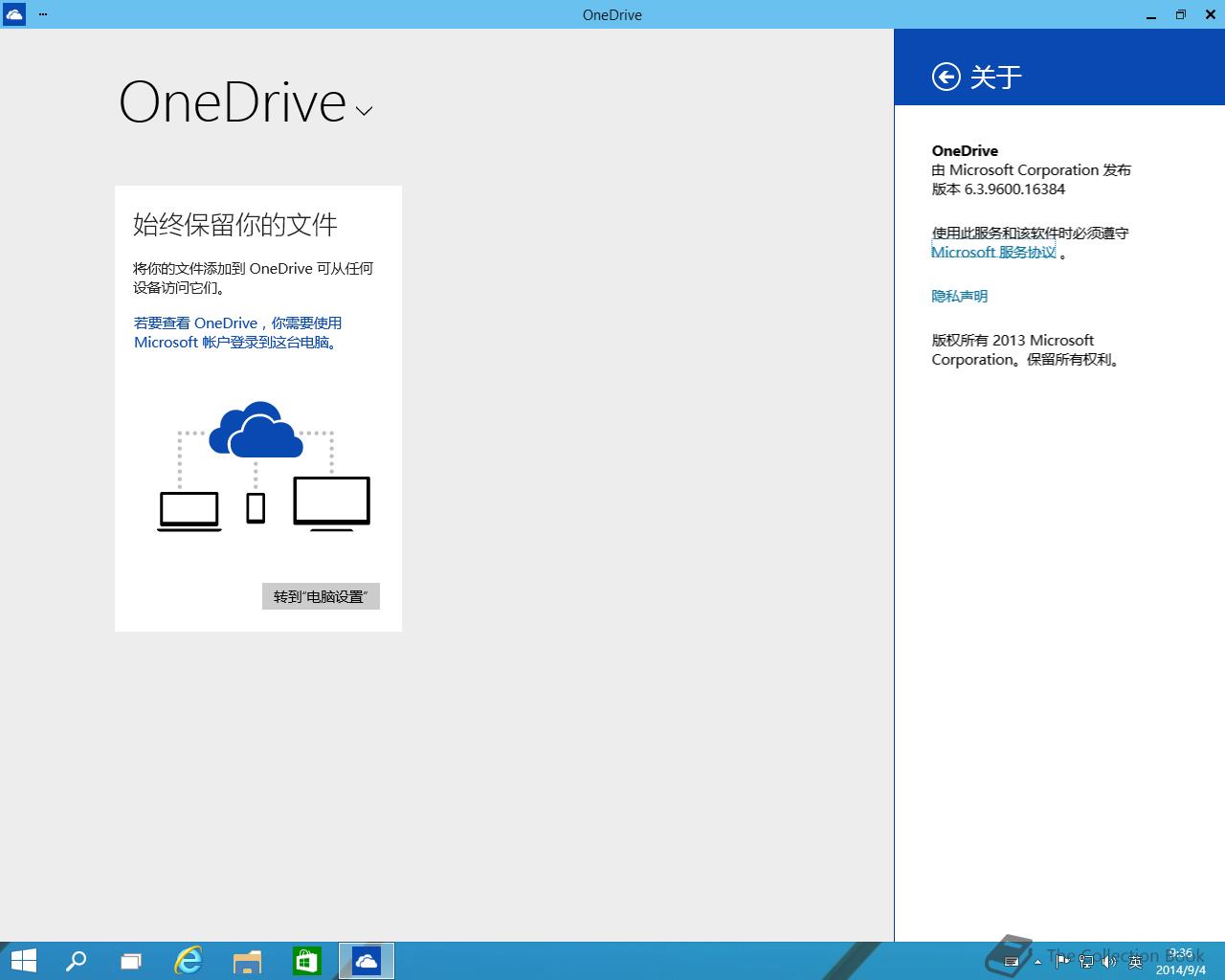Click the network status tray icon
Viewport: 1225px width, 980px height.
tap(1086, 961)
